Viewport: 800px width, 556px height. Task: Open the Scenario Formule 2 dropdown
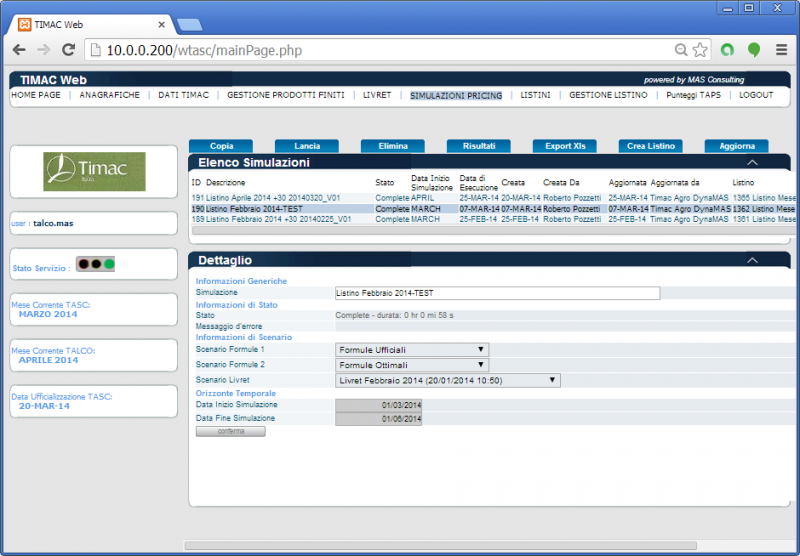coord(411,365)
